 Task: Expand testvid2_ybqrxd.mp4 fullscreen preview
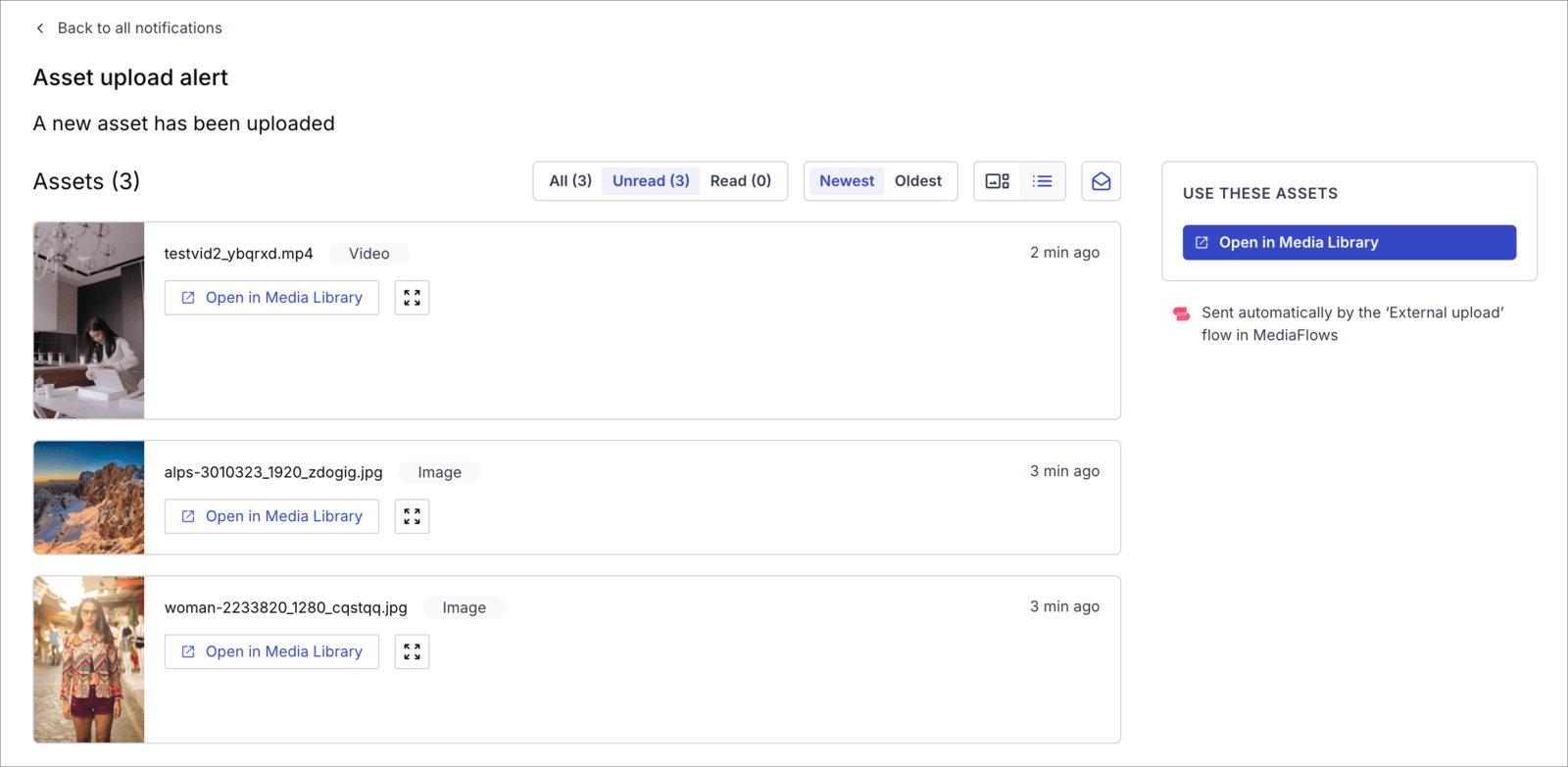(x=413, y=298)
